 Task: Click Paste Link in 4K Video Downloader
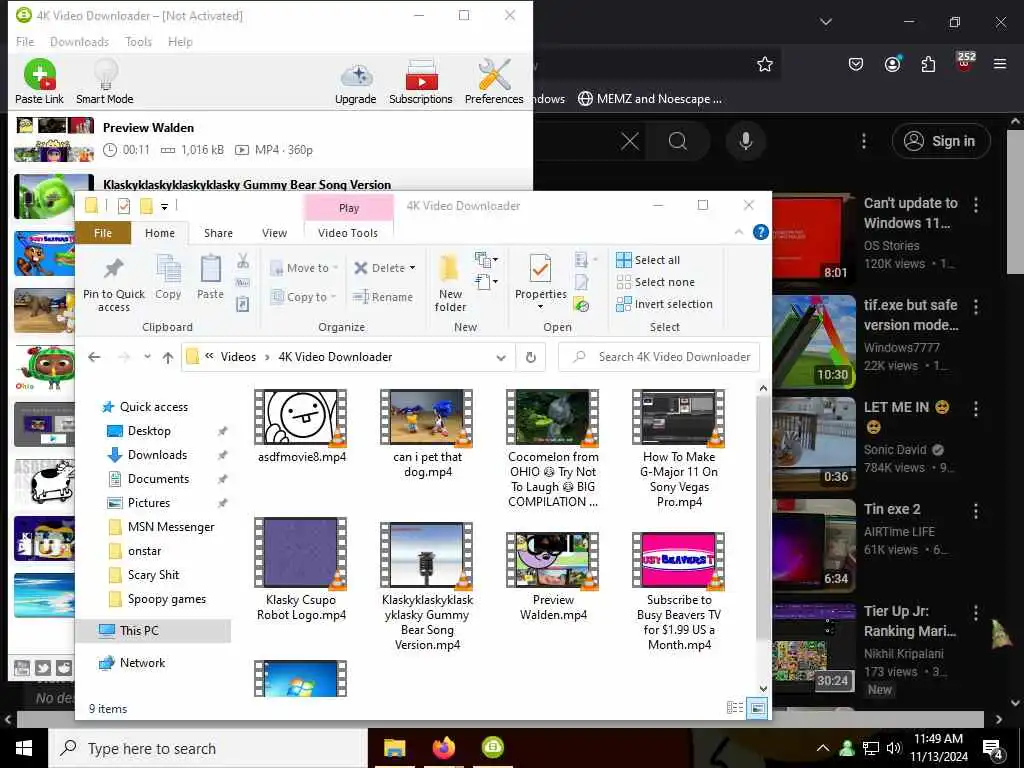point(39,81)
